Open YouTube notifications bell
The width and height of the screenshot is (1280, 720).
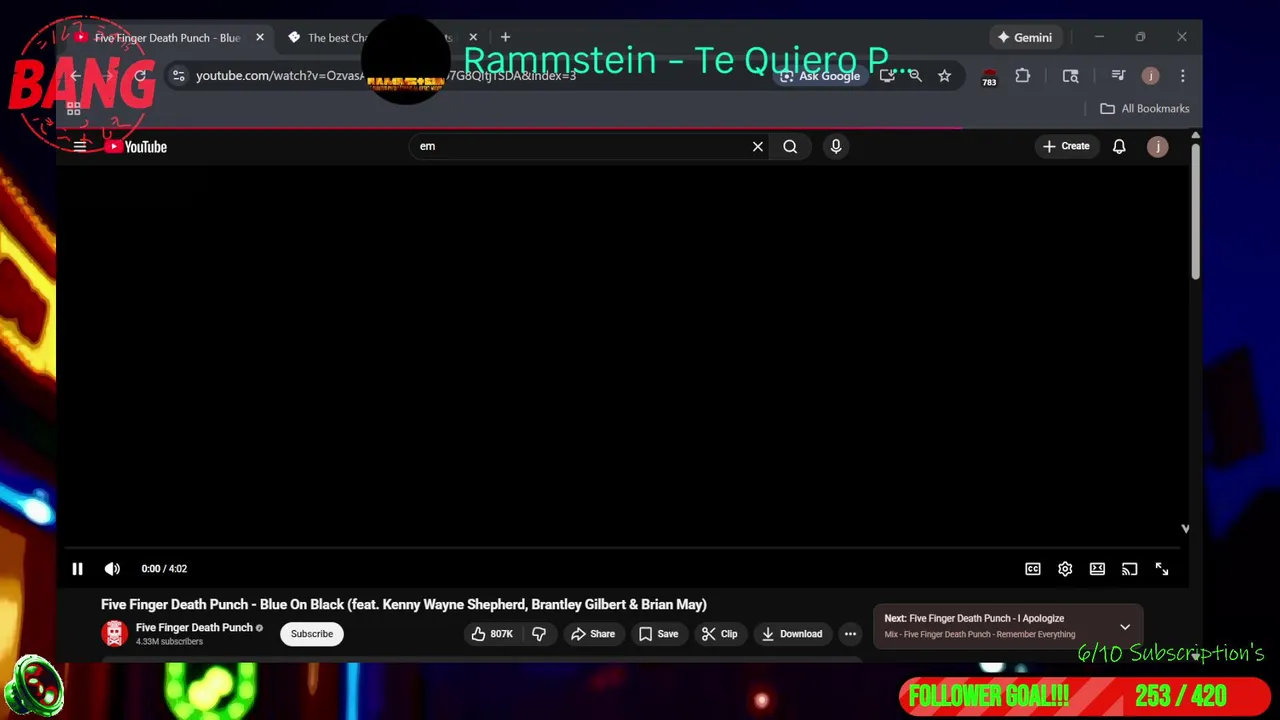tap(1119, 146)
